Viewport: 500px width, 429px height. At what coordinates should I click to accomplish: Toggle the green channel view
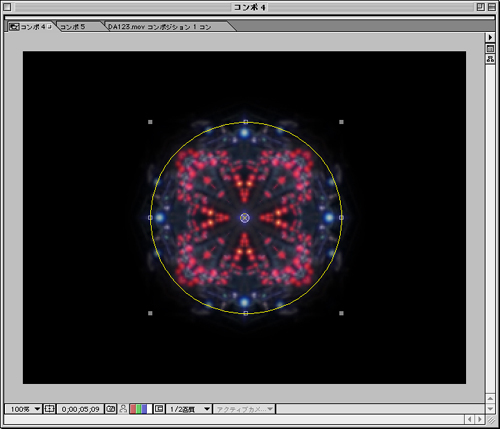click(138, 409)
